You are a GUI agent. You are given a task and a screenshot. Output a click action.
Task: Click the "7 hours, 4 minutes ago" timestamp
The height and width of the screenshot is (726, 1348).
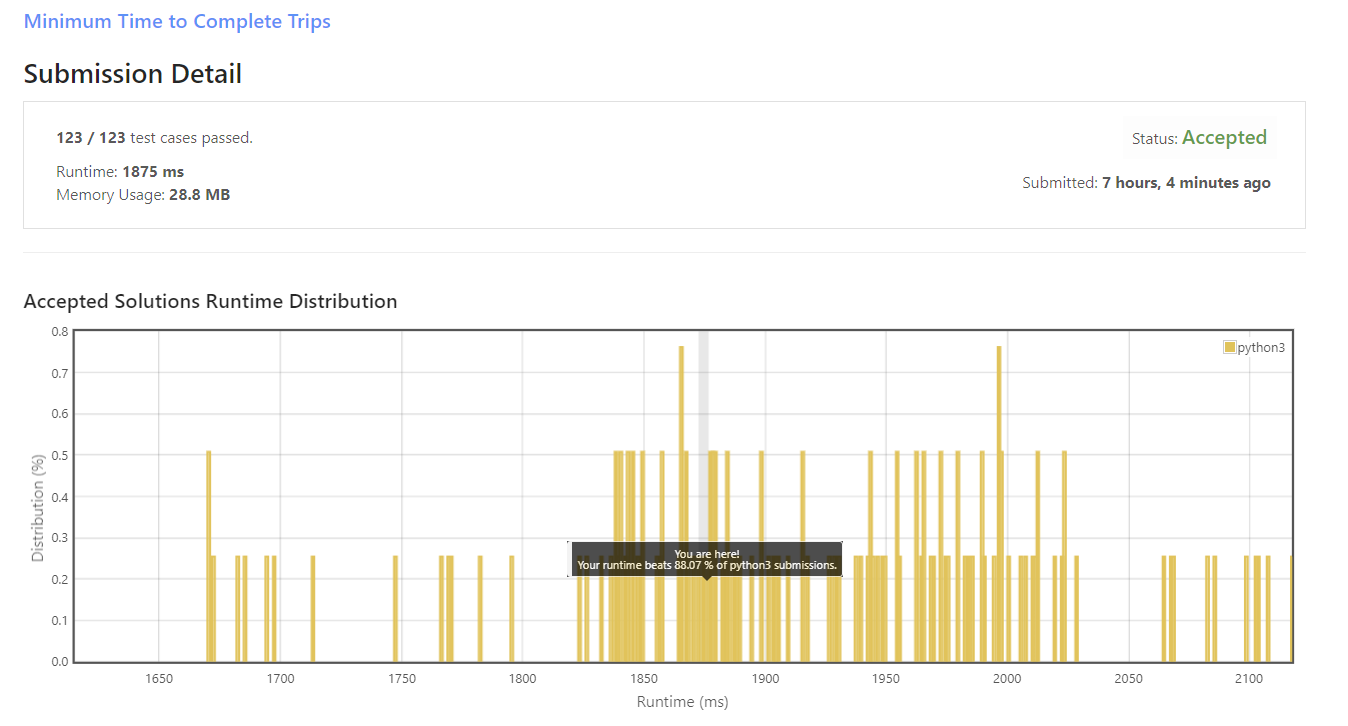pyautogui.click(x=1186, y=183)
